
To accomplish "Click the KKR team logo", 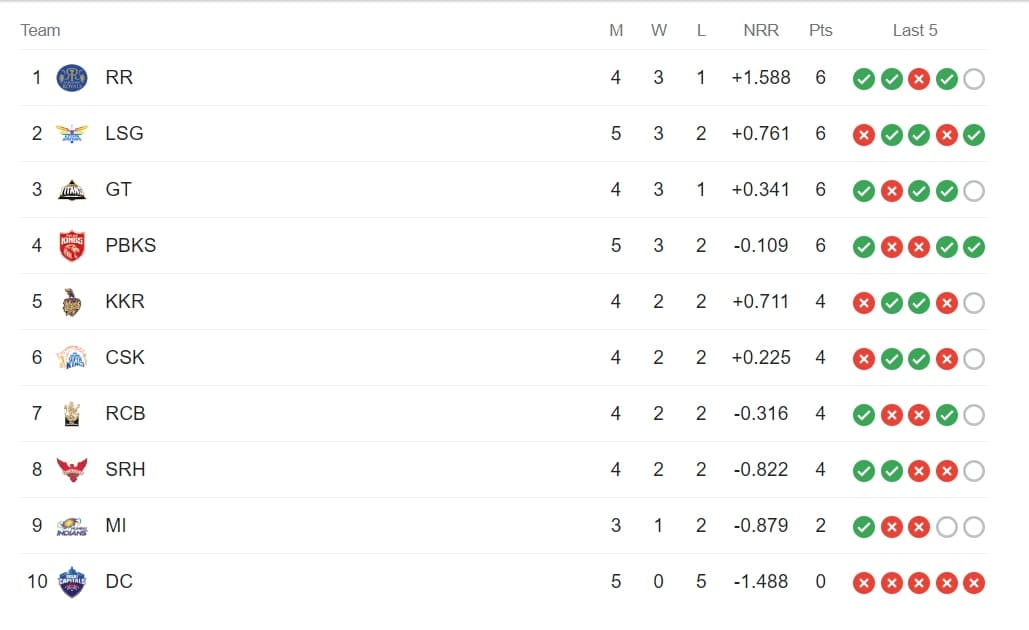I will coord(72,302).
